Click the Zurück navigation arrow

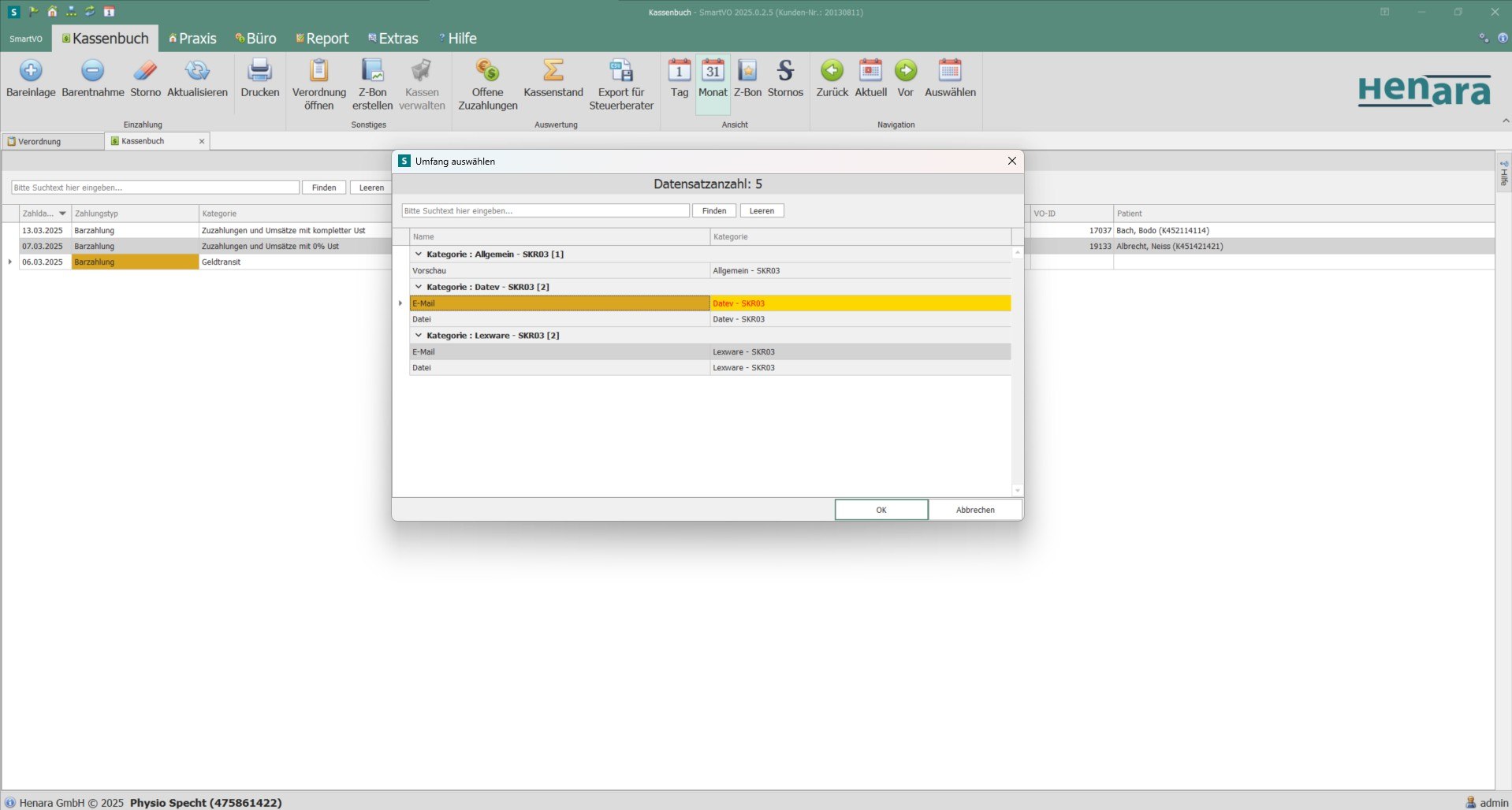[832, 72]
